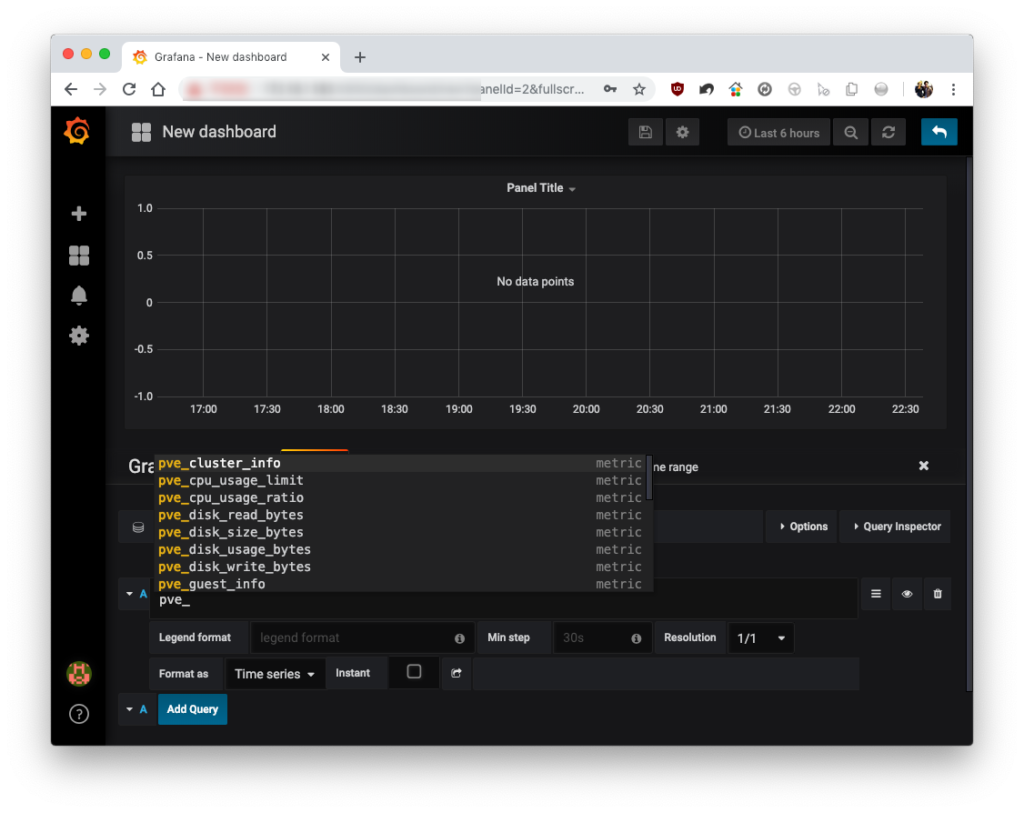Image resolution: width=1024 pixels, height=813 pixels.
Task: Close the Grafana browser tab
Action: (325, 57)
